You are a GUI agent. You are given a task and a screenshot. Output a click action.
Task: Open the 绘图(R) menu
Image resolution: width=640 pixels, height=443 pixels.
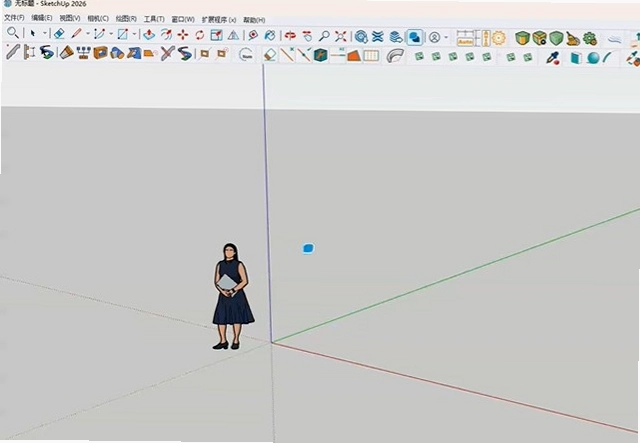126,19
